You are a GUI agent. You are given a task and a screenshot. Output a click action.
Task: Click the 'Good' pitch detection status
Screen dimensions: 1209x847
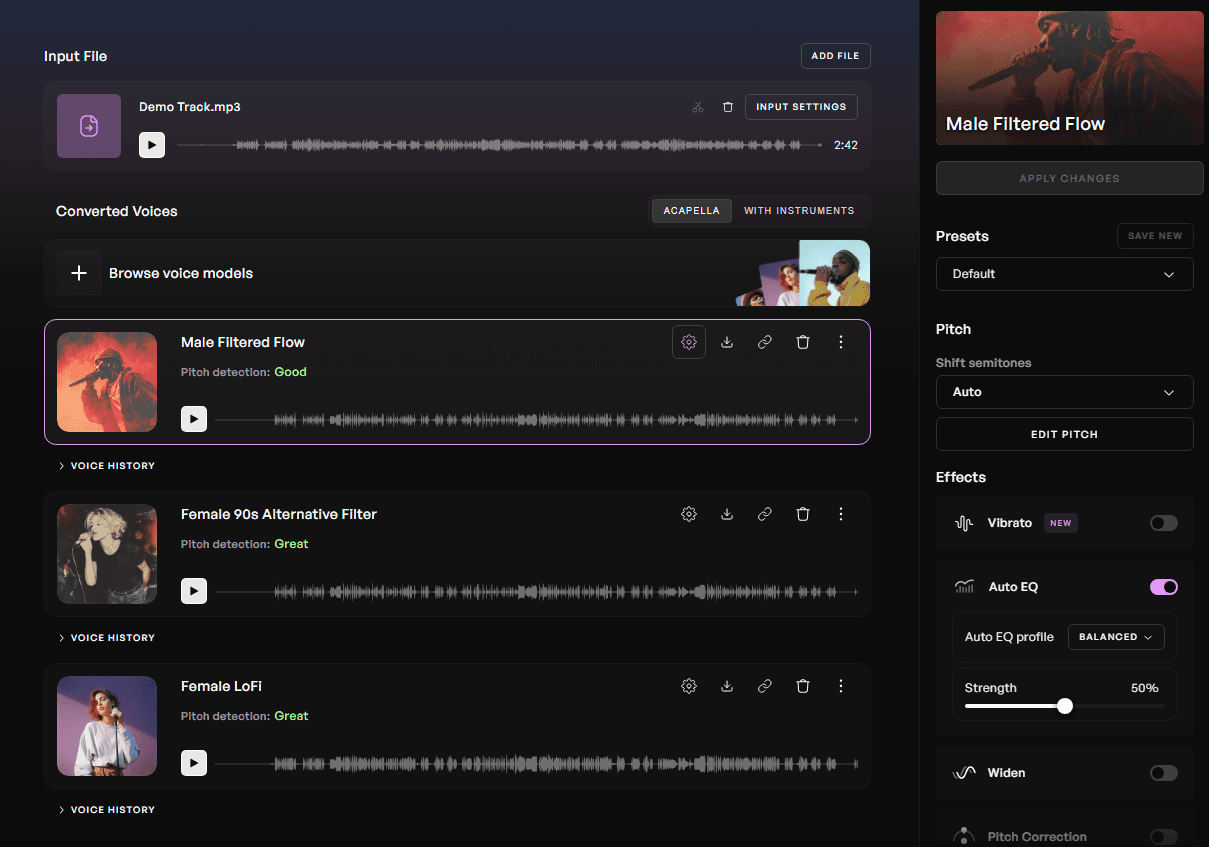[290, 372]
